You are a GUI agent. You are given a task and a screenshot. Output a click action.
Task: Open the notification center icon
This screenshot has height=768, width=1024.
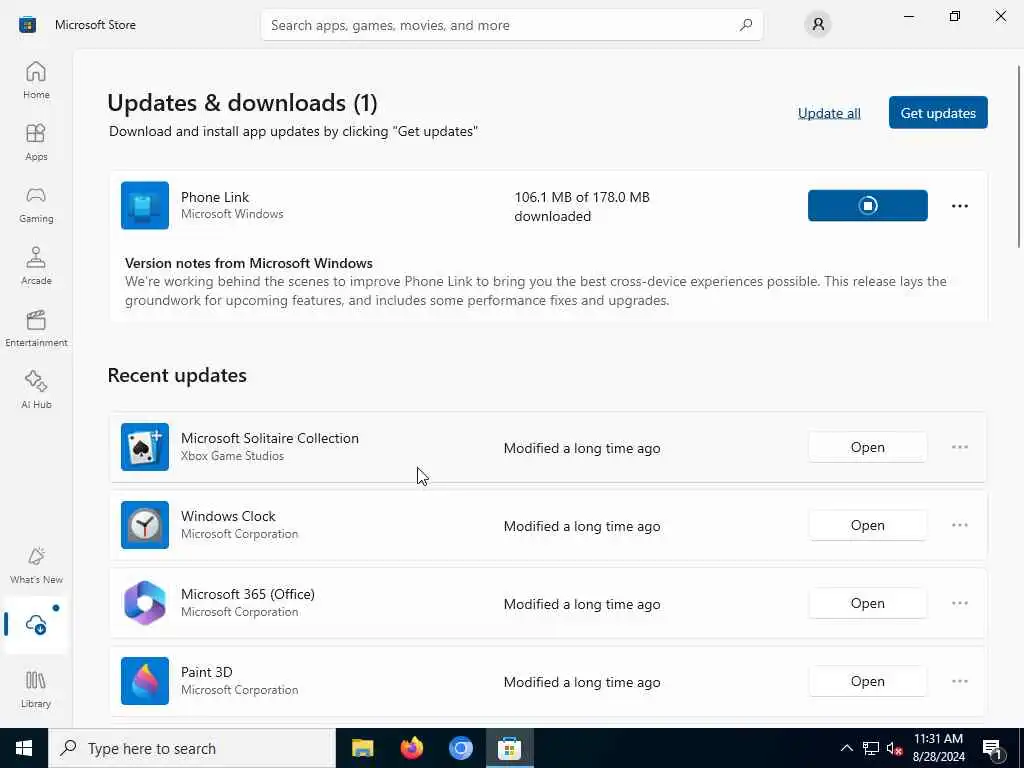pos(993,748)
